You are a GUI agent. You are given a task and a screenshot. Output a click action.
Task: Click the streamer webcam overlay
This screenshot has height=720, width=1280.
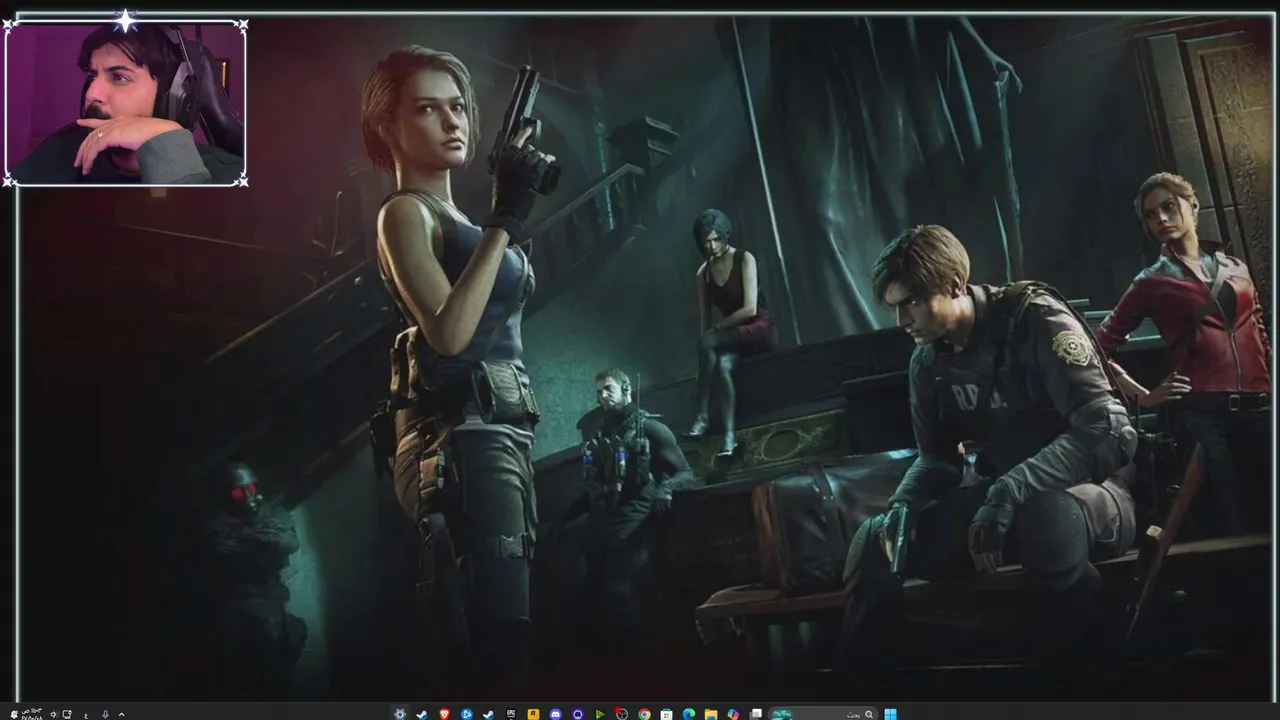tap(125, 103)
